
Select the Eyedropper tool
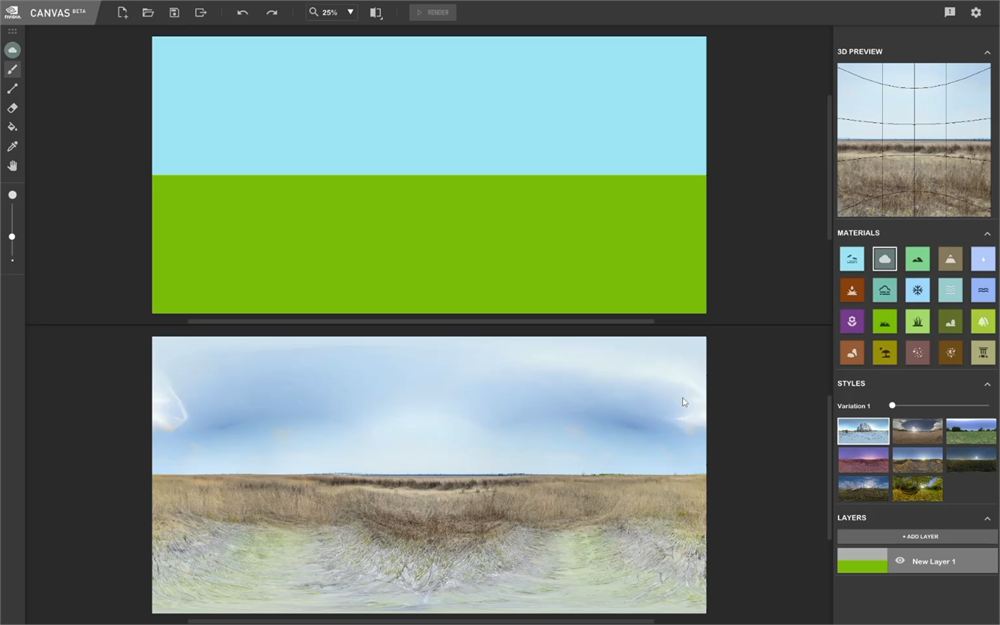tap(12, 146)
